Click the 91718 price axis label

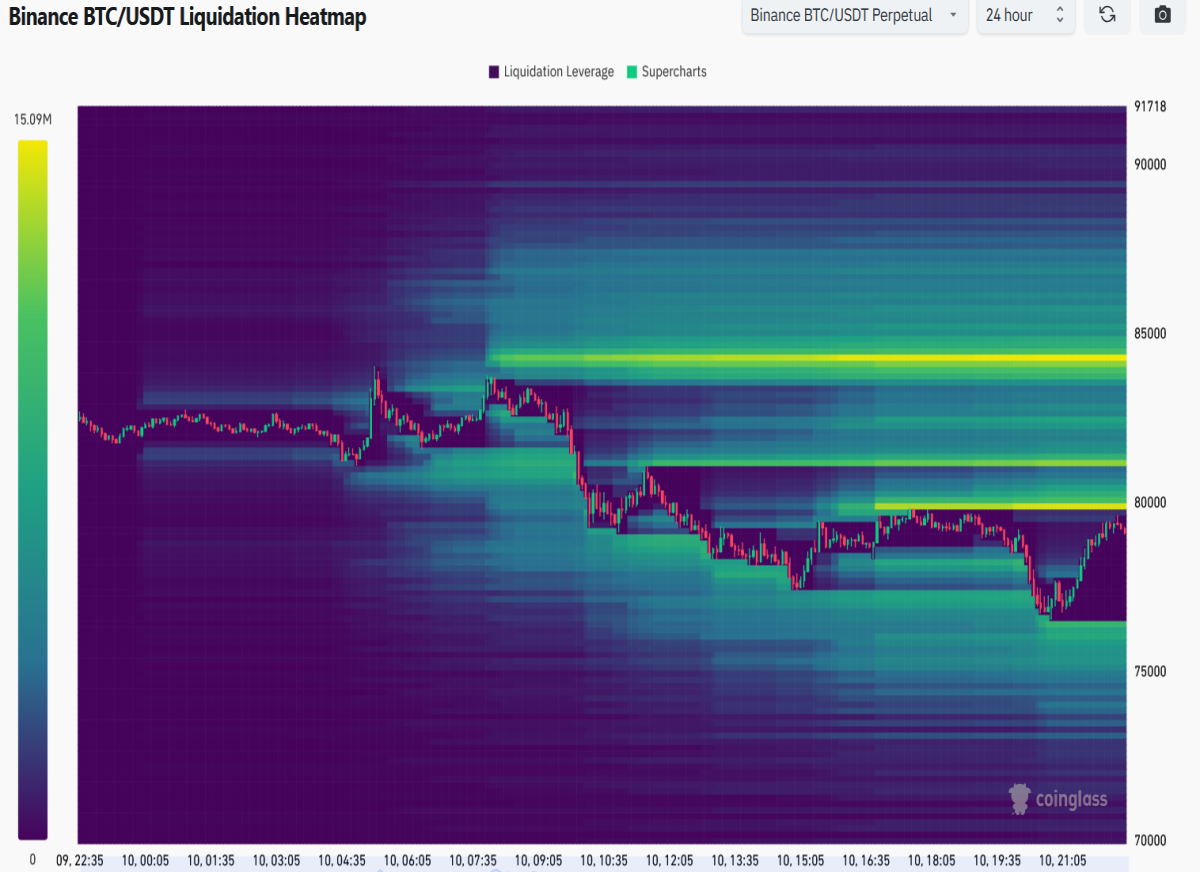click(x=1151, y=107)
